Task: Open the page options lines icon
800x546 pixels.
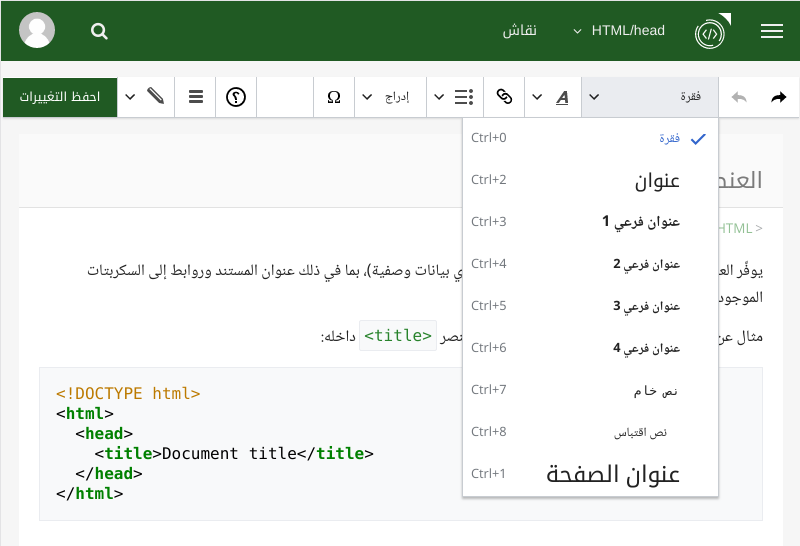Action: (195, 97)
